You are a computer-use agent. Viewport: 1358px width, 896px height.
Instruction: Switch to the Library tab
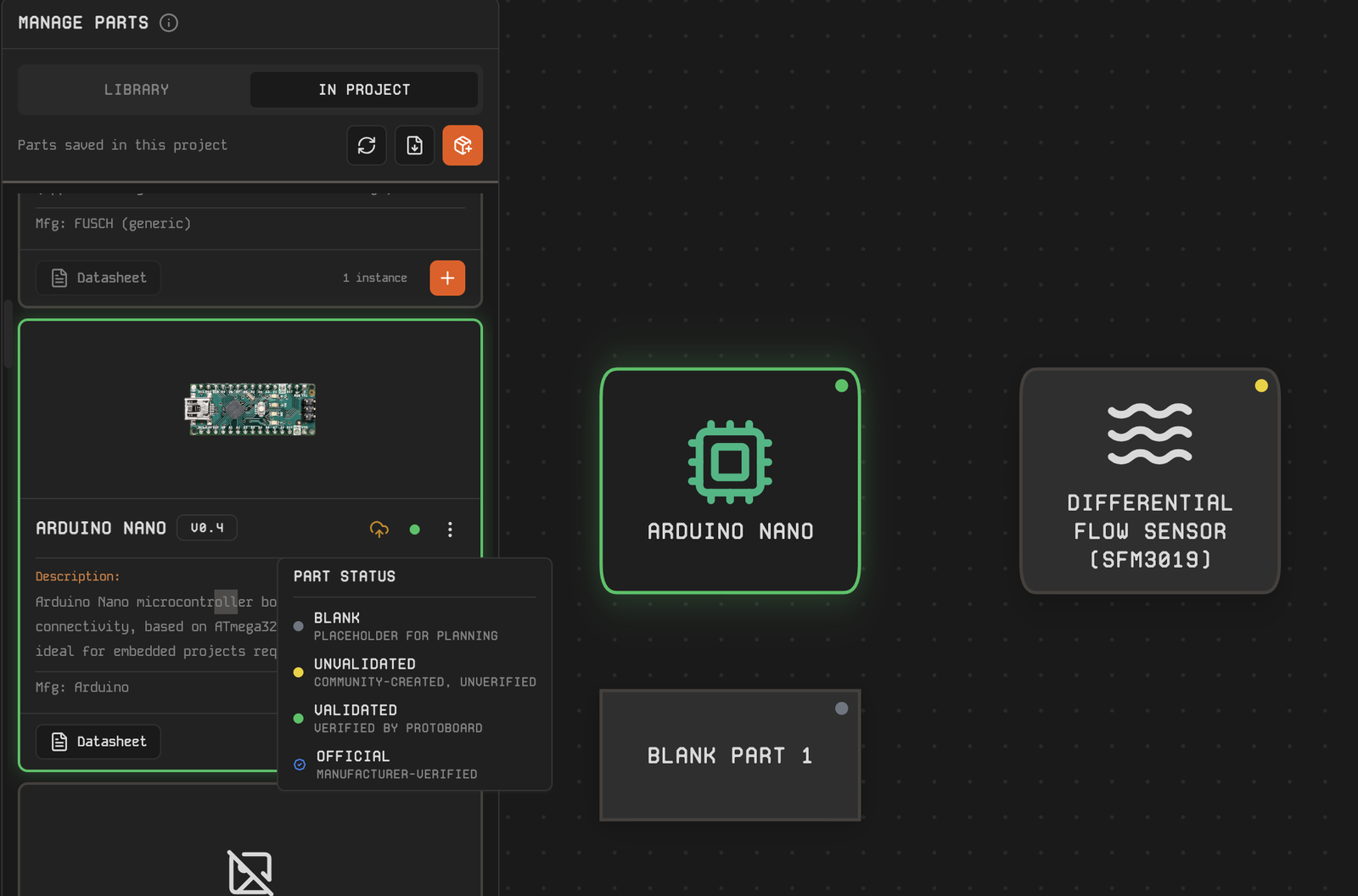(136, 90)
